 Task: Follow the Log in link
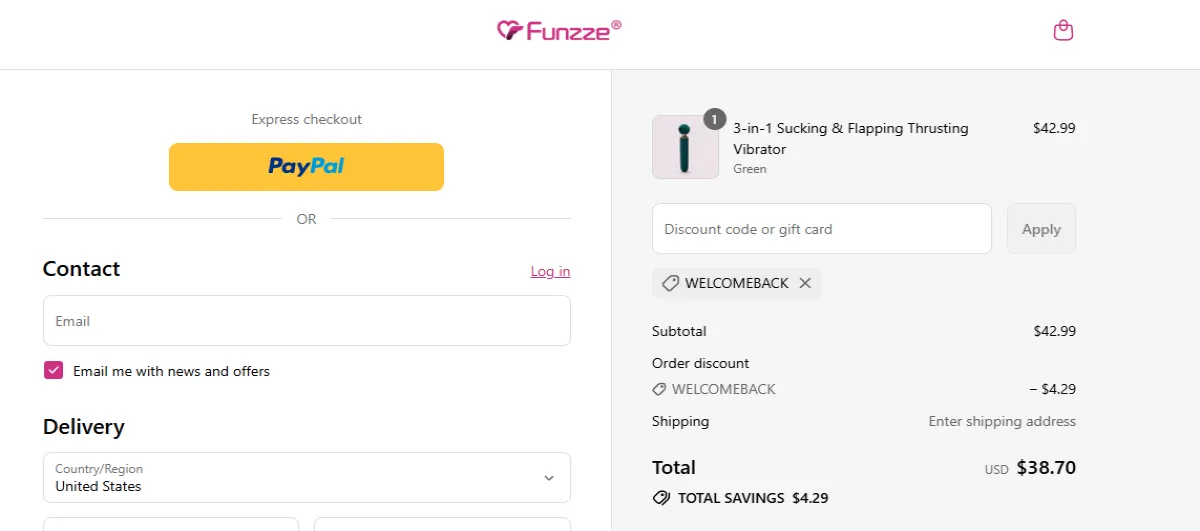pyautogui.click(x=550, y=272)
